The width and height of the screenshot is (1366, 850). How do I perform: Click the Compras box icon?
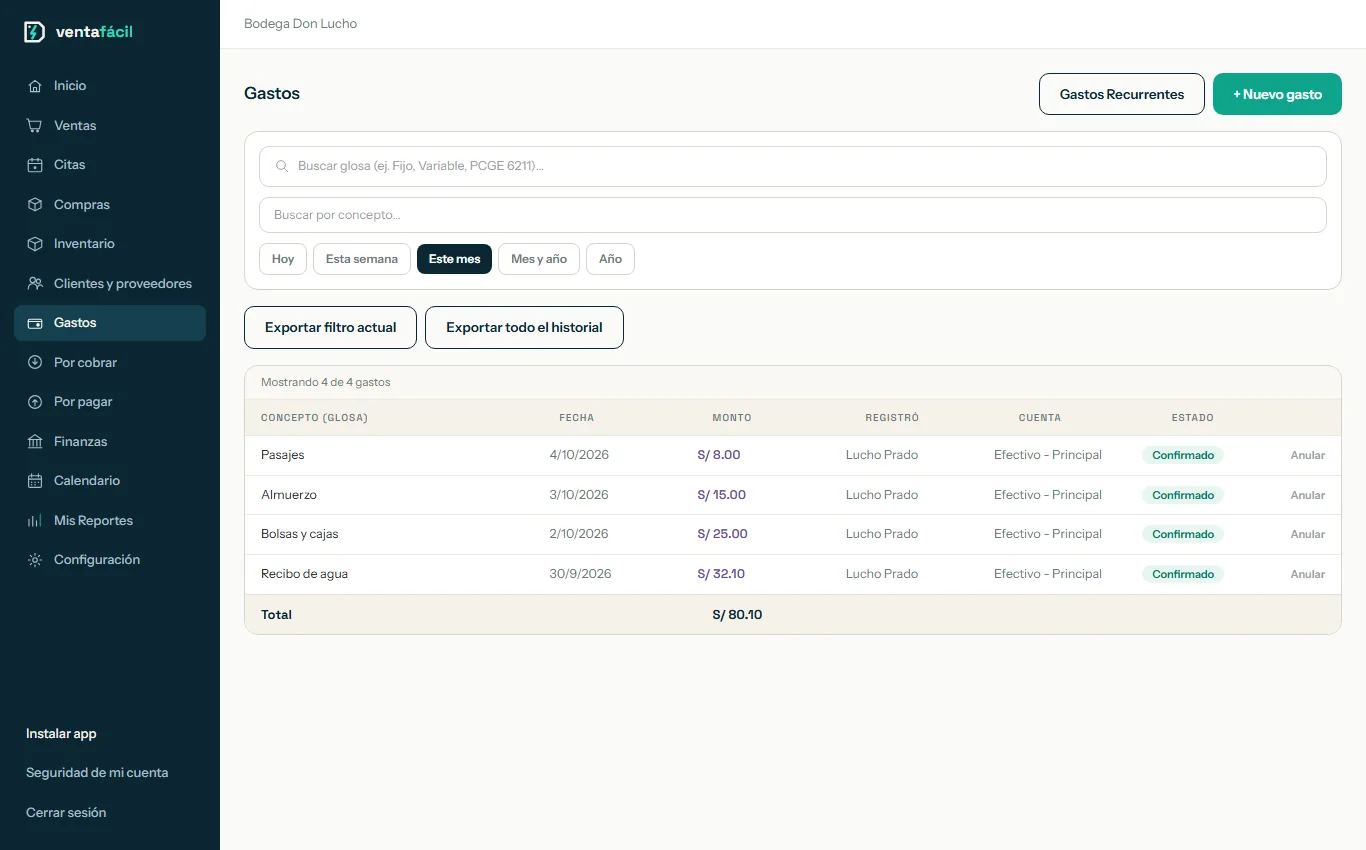35,205
